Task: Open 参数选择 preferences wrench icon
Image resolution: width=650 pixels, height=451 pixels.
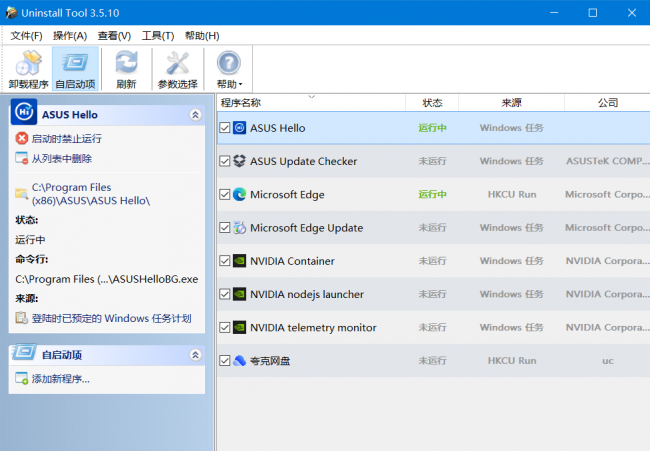Action: pos(177,63)
